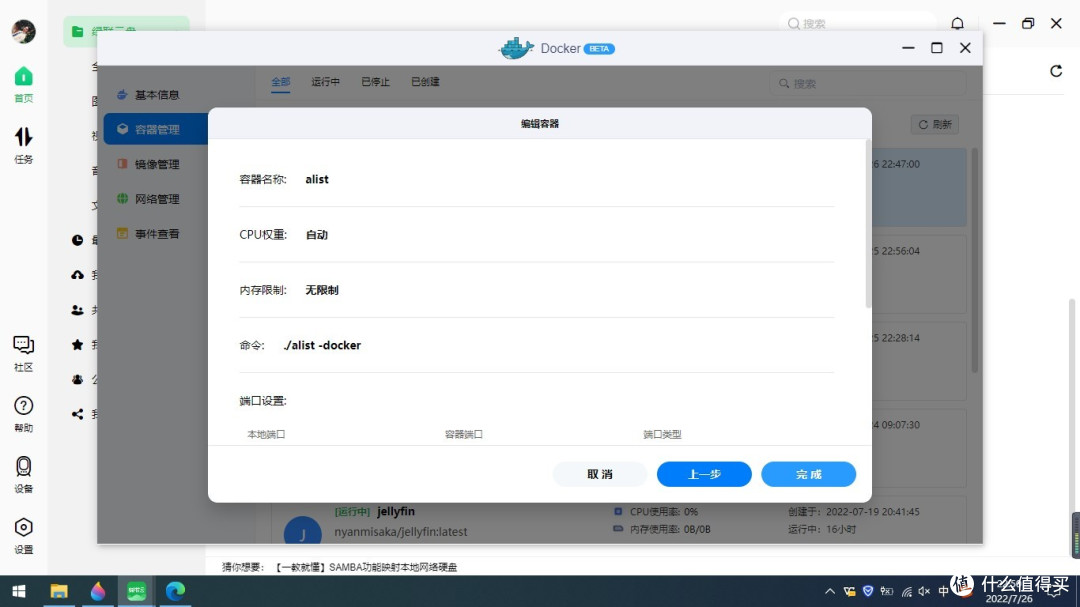Click 上一步 (Previous Step) button
This screenshot has width=1080, height=607.
[x=703, y=474]
